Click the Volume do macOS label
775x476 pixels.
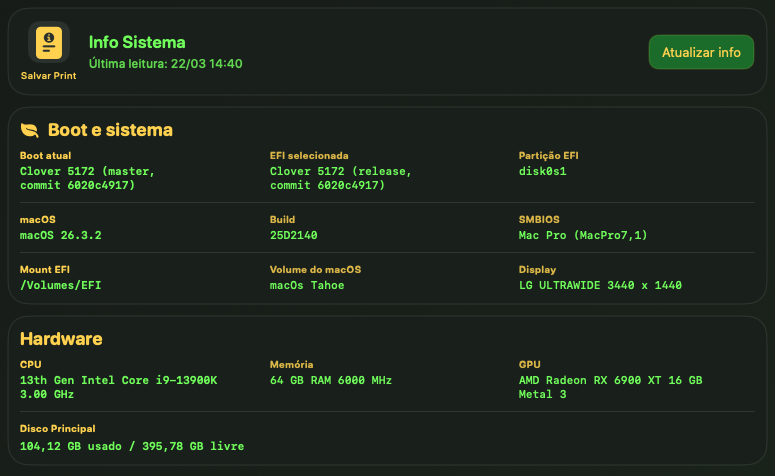[315, 269]
